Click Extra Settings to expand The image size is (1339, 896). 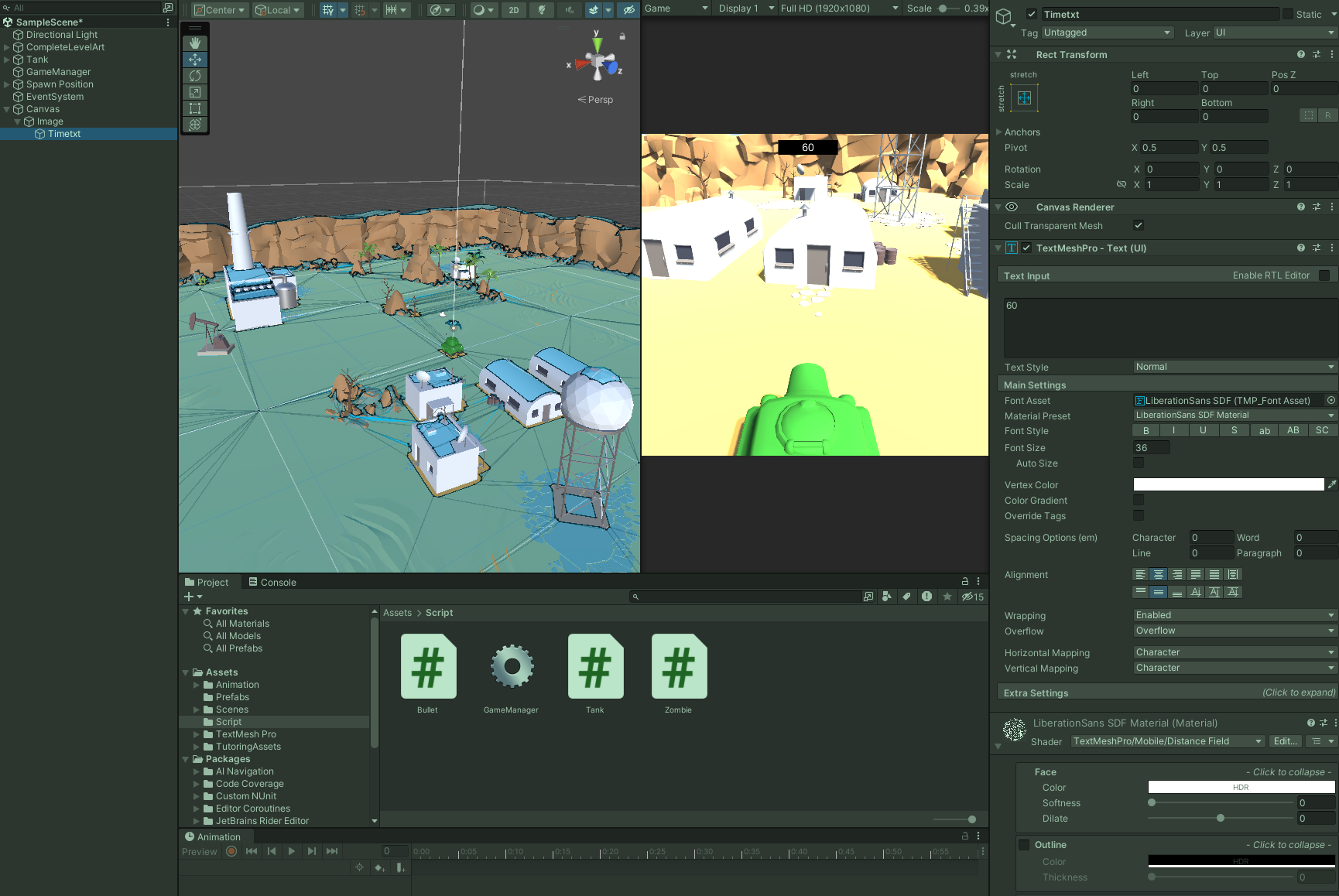(x=1168, y=693)
